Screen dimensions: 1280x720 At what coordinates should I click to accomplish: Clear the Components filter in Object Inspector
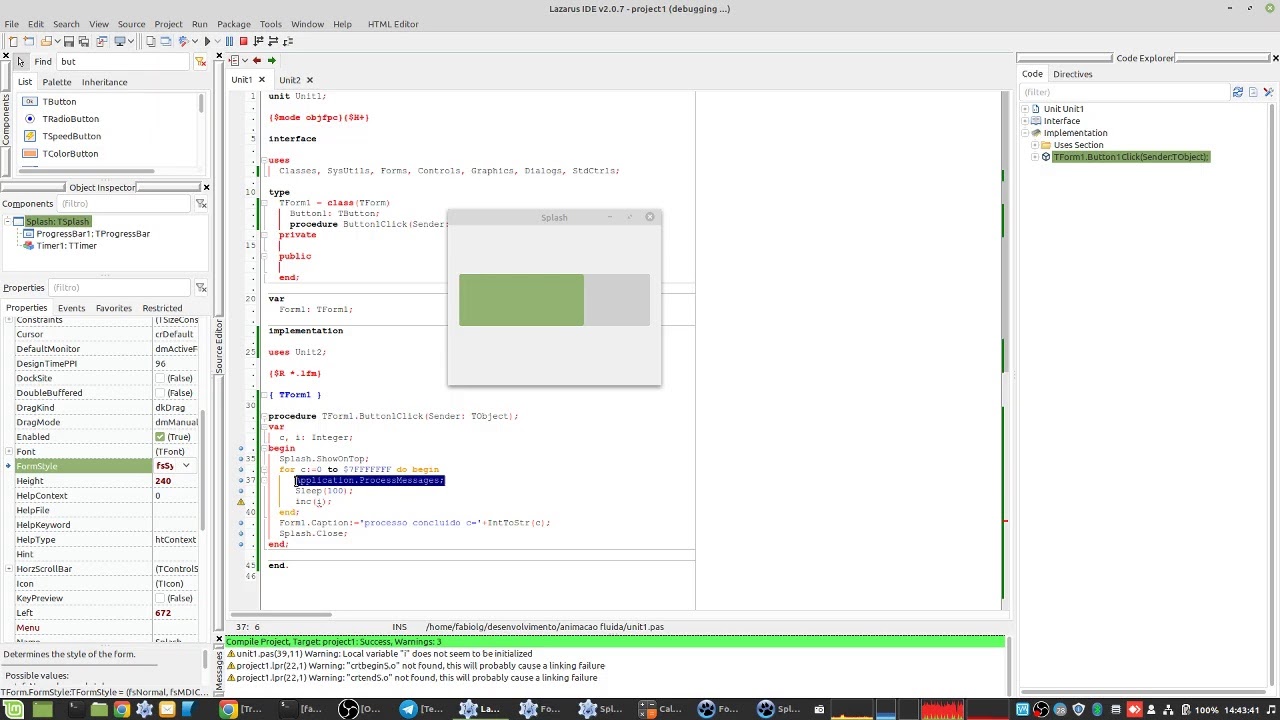201,204
